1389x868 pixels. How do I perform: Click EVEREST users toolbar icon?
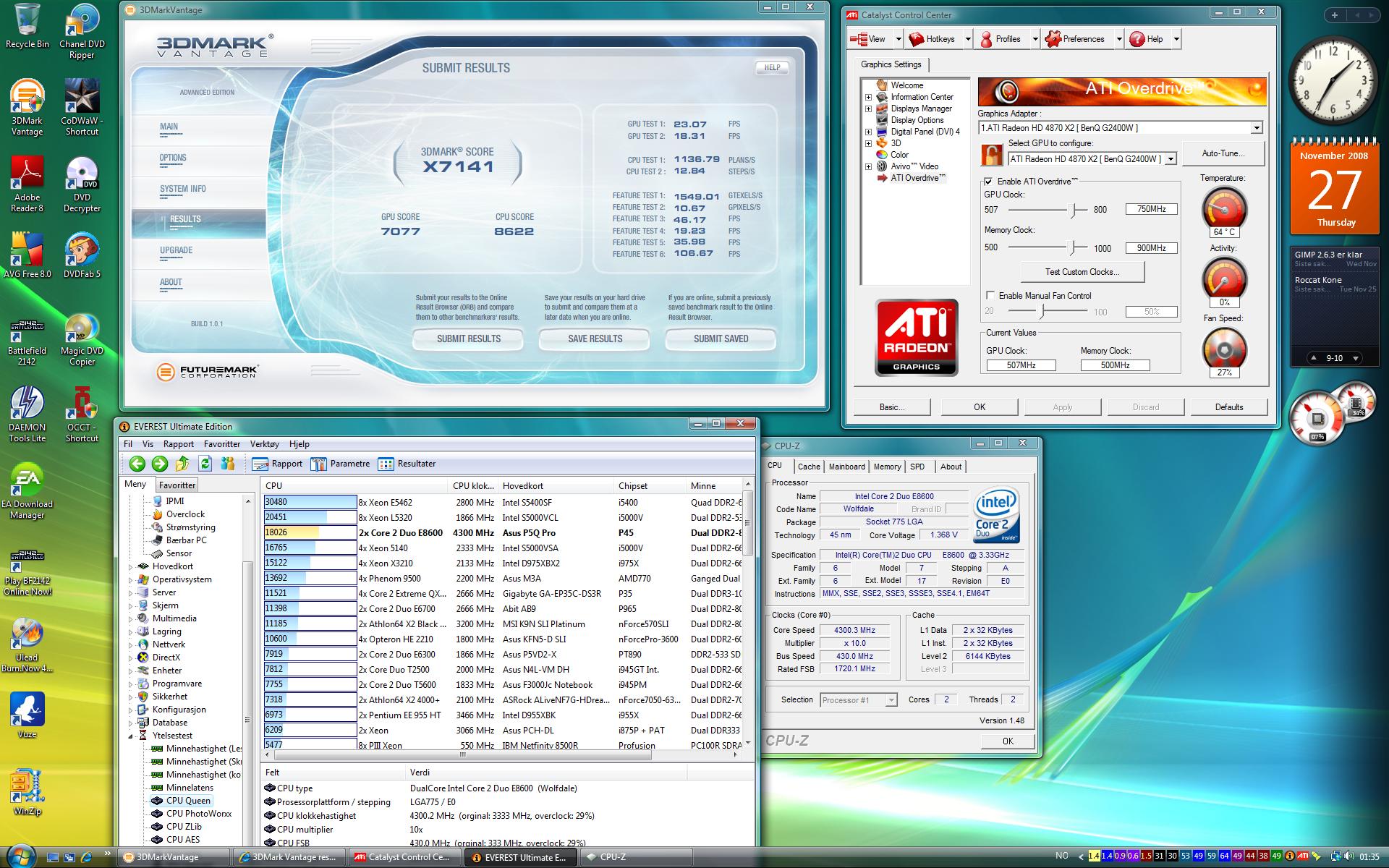tap(228, 464)
